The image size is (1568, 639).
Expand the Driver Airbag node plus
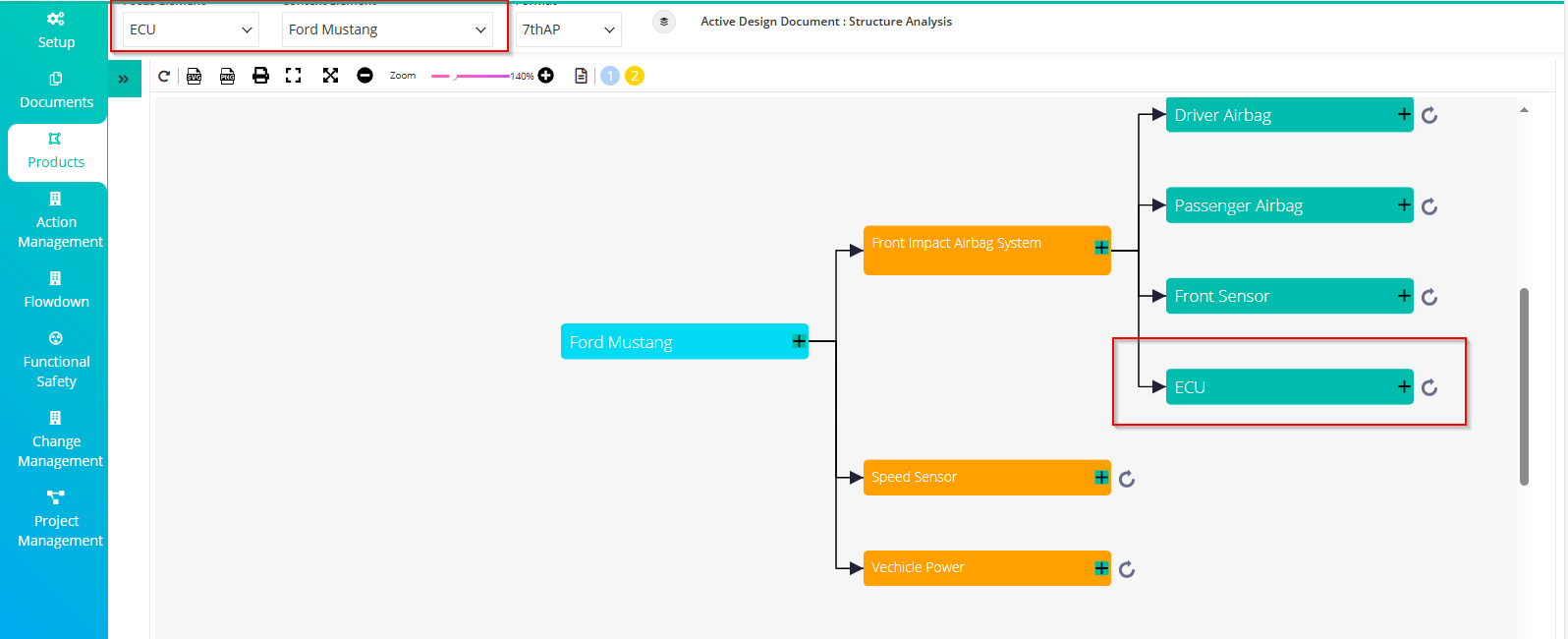pos(1404,114)
